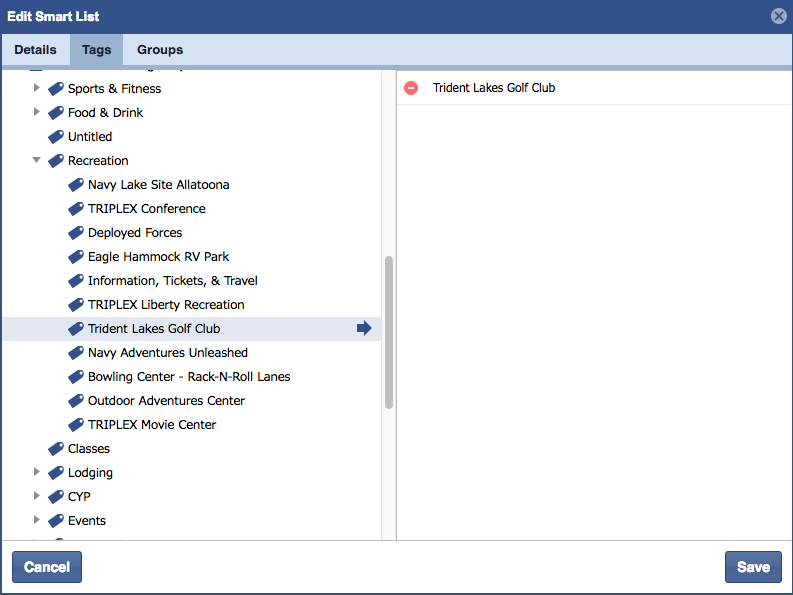
Task: Switch to the Details tab
Action: pyautogui.click(x=35, y=50)
